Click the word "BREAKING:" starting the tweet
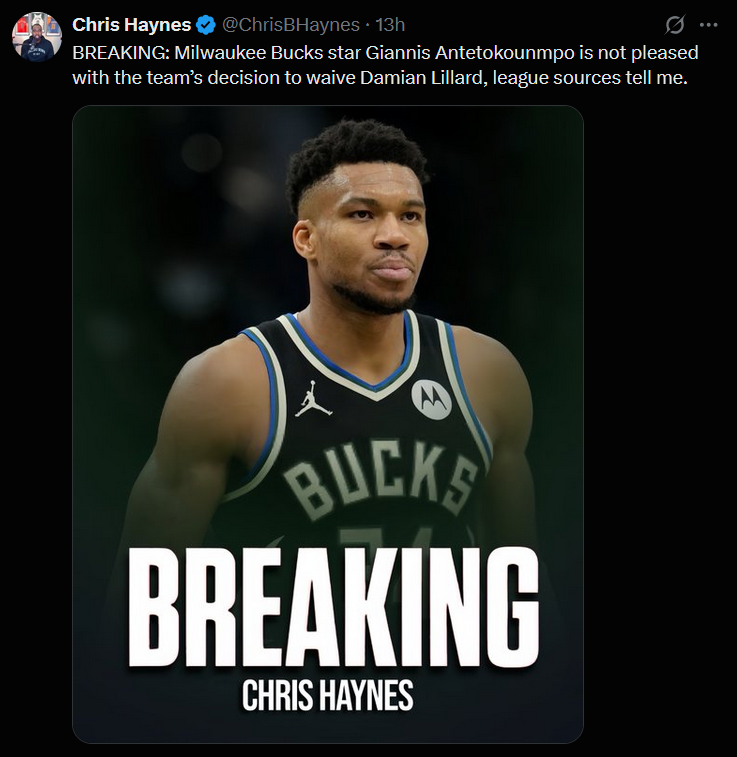This screenshot has width=737, height=757. tap(121, 52)
